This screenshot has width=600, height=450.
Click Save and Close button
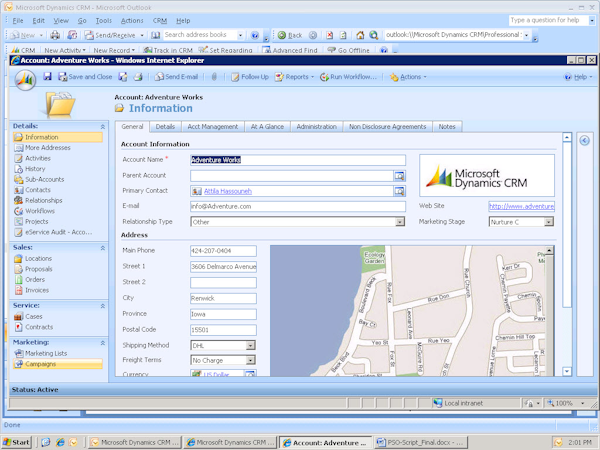tap(85, 77)
